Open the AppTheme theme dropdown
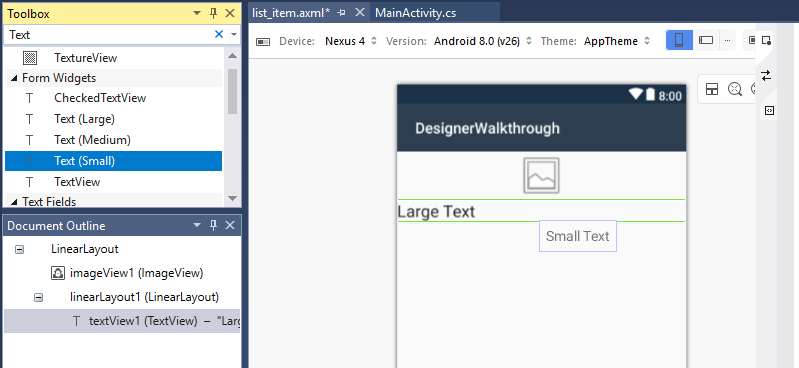The height and width of the screenshot is (368, 799). tap(617, 41)
